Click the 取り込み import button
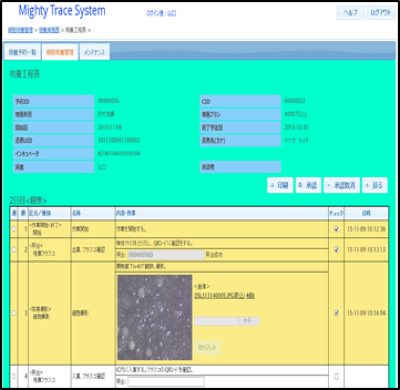The image size is (400, 390). [x=207, y=348]
